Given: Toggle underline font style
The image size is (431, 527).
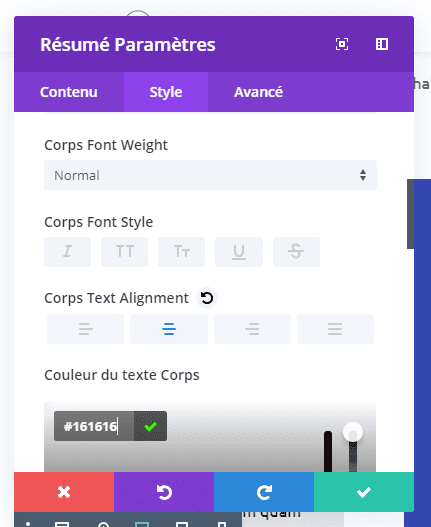Looking at the screenshot, I should pos(239,252).
